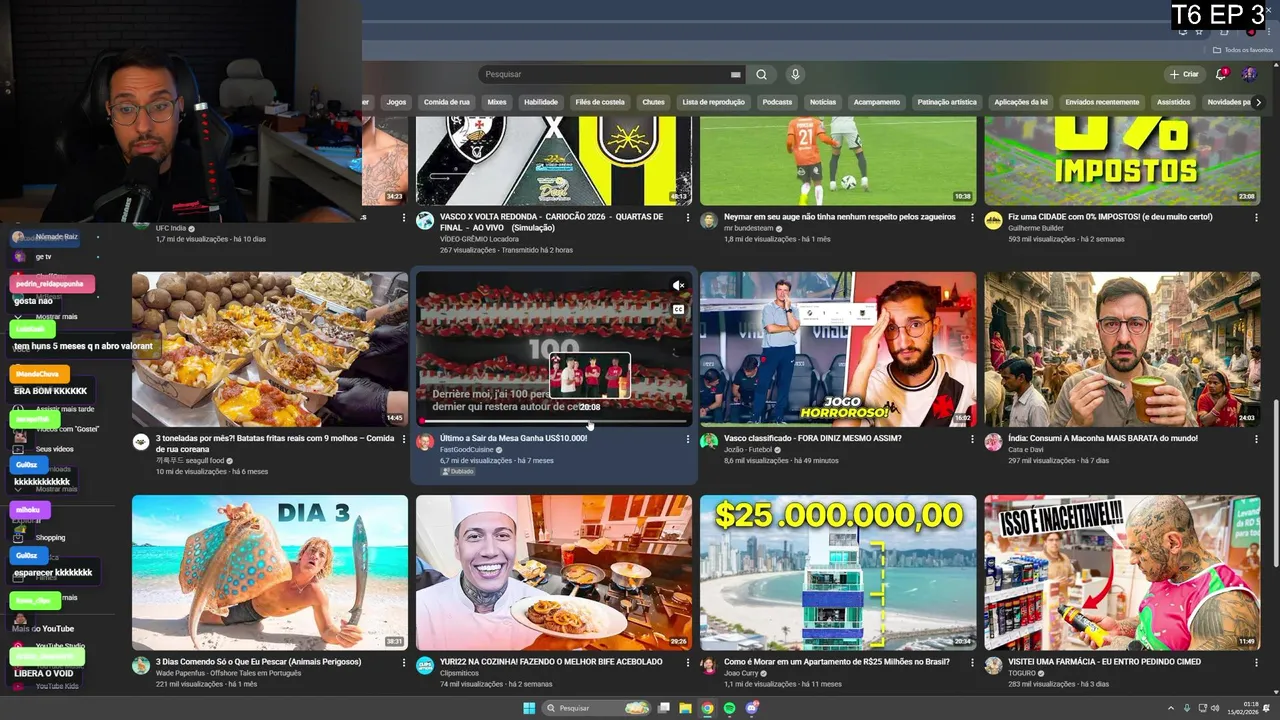Select the Comida de rua chip
Image resolution: width=1280 pixels, height=720 pixels.
446,102
